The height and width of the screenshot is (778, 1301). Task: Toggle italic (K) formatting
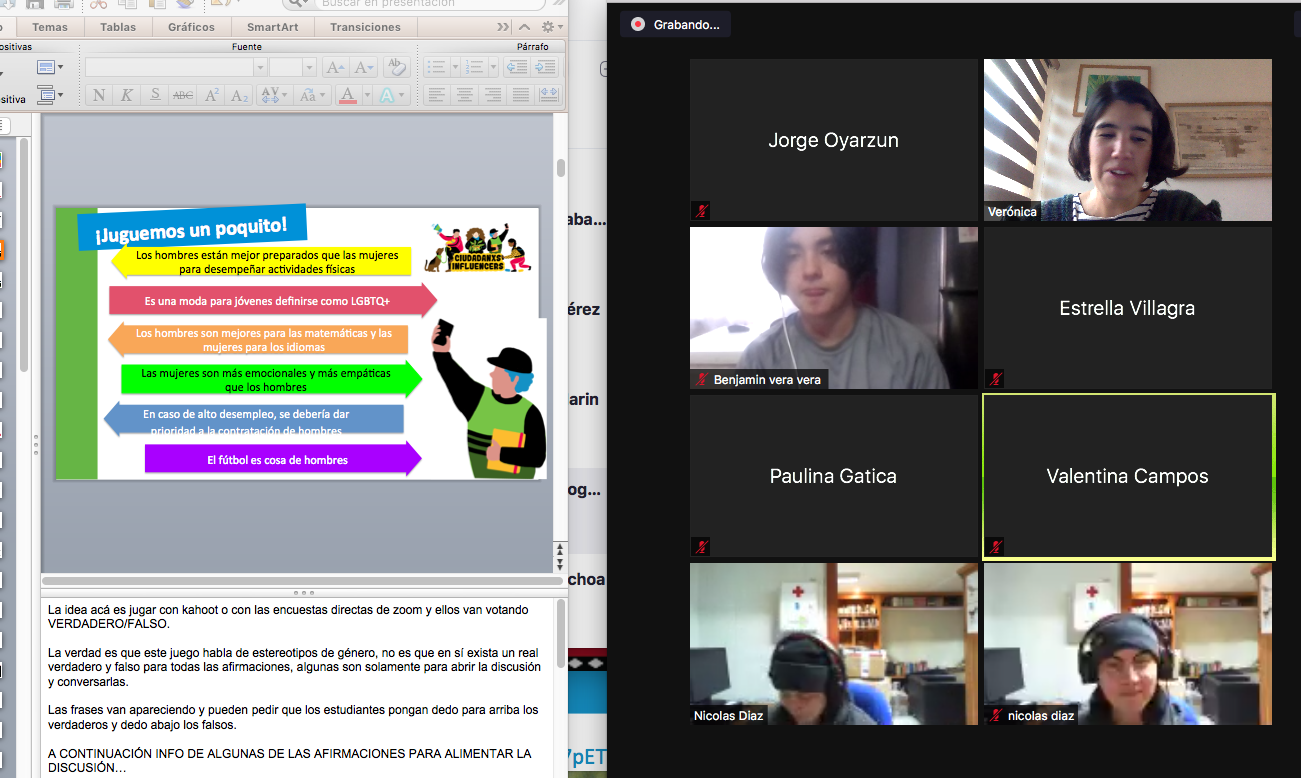(x=127, y=96)
